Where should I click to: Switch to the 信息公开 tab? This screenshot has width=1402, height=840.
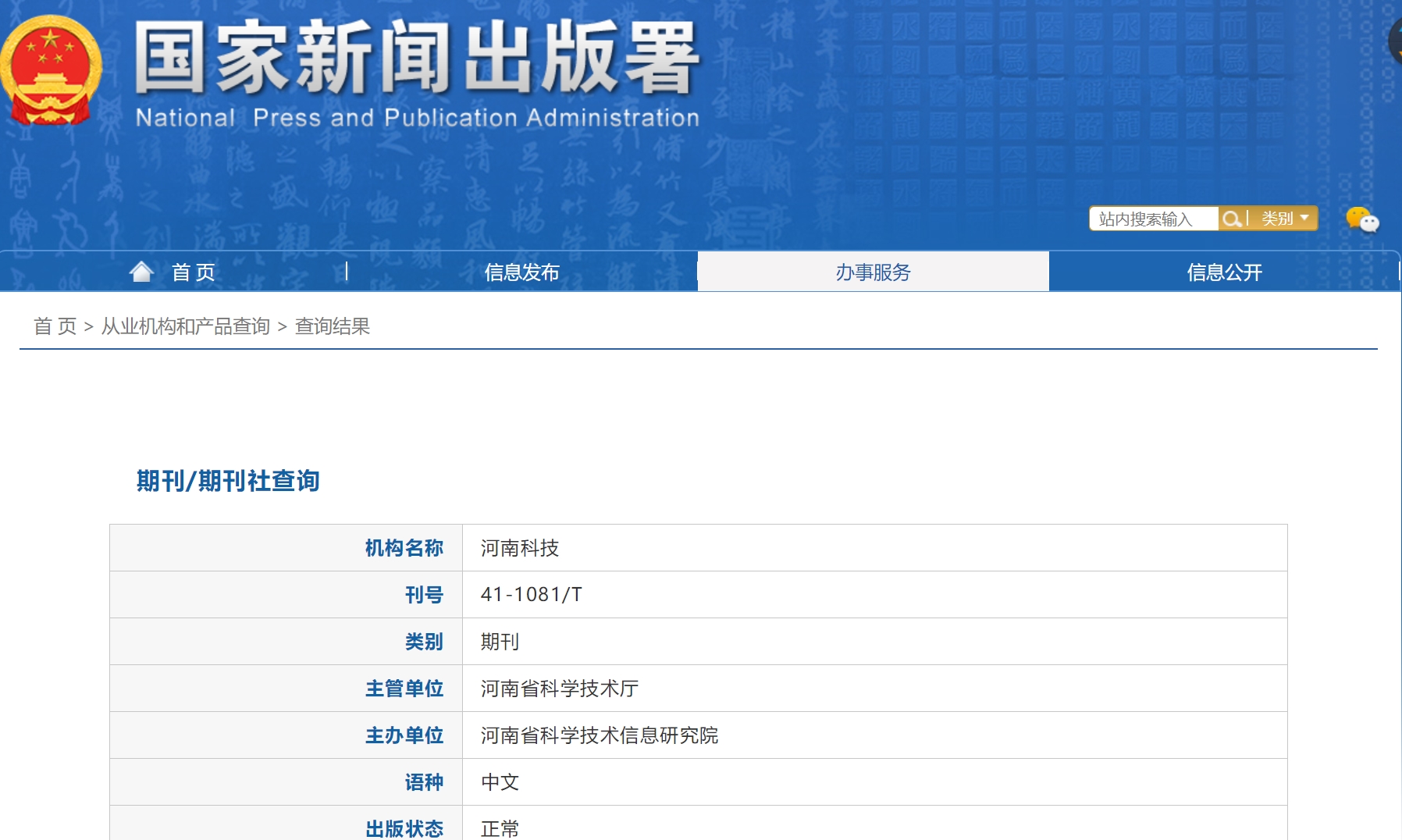[x=1222, y=272]
